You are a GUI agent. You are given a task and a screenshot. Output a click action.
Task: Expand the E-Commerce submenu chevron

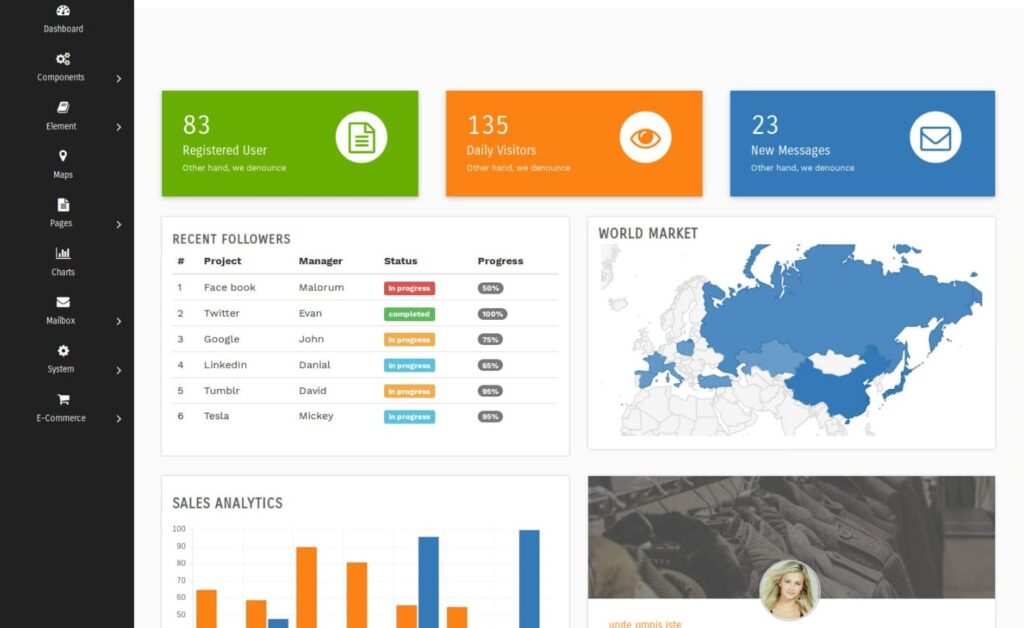[119, 419]
